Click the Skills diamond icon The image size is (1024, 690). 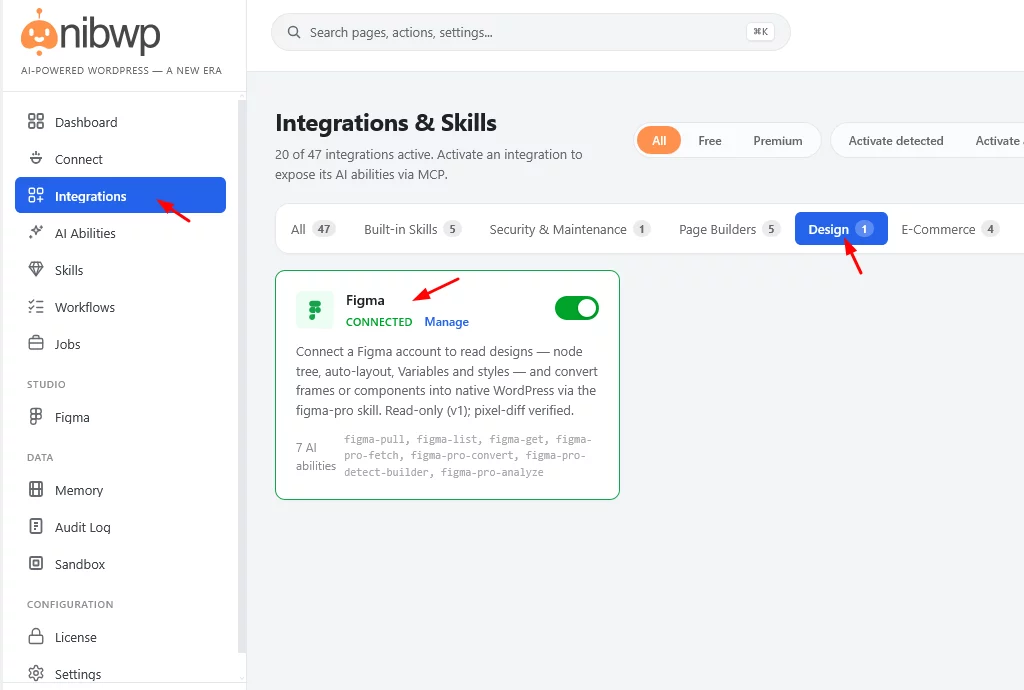[36, 269]
